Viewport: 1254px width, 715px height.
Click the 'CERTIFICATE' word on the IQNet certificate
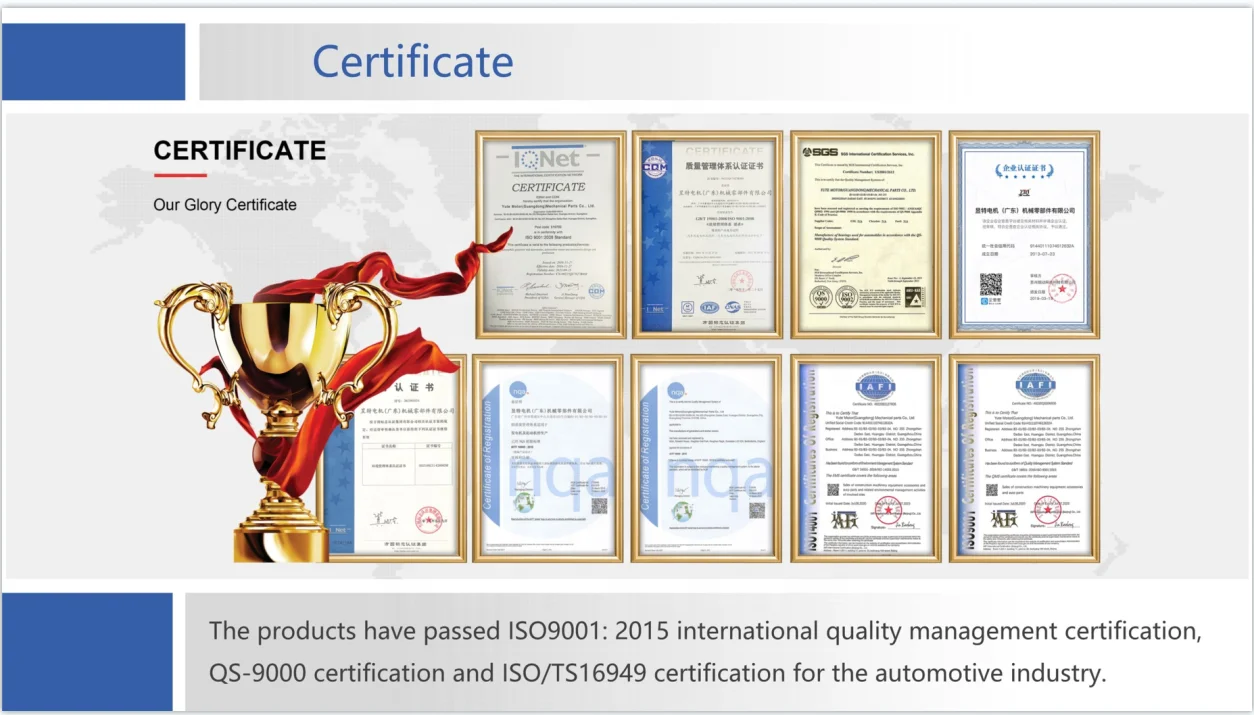[548, 187]
